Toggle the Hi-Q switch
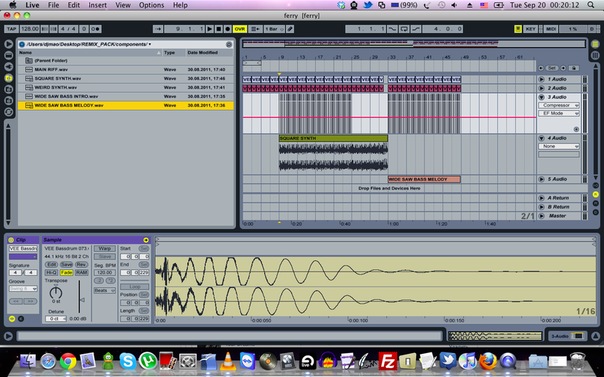The height and width of the screenshot is (377, 604). click(x=51, y=273)
